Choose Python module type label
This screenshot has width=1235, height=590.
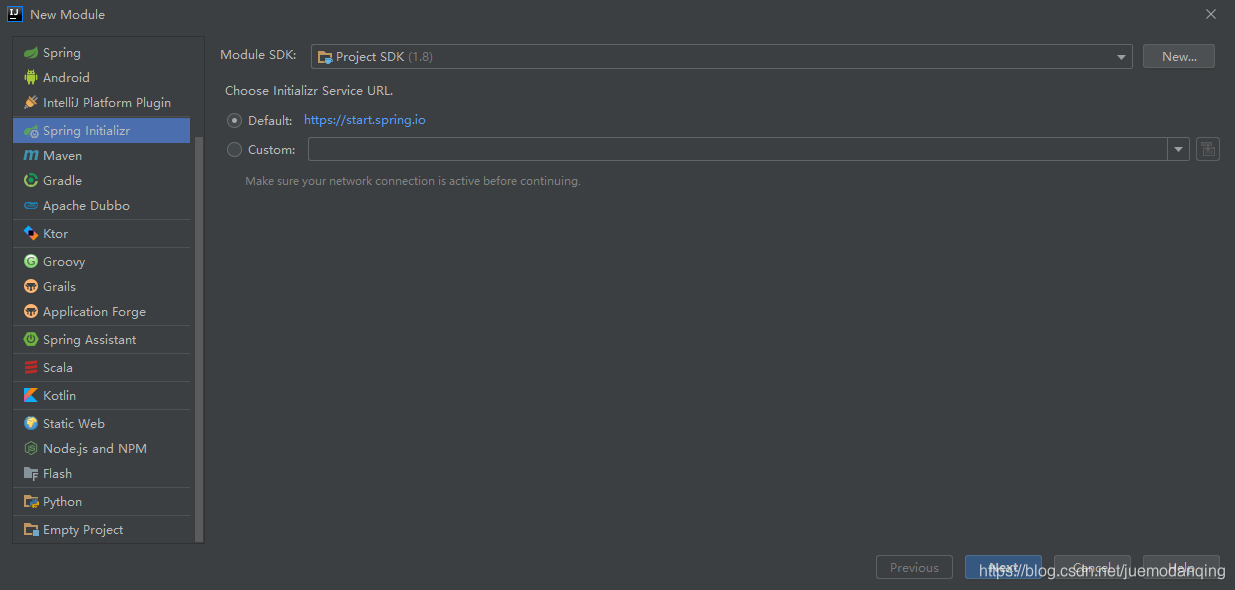pyautogui.click(x=62, y=502)
